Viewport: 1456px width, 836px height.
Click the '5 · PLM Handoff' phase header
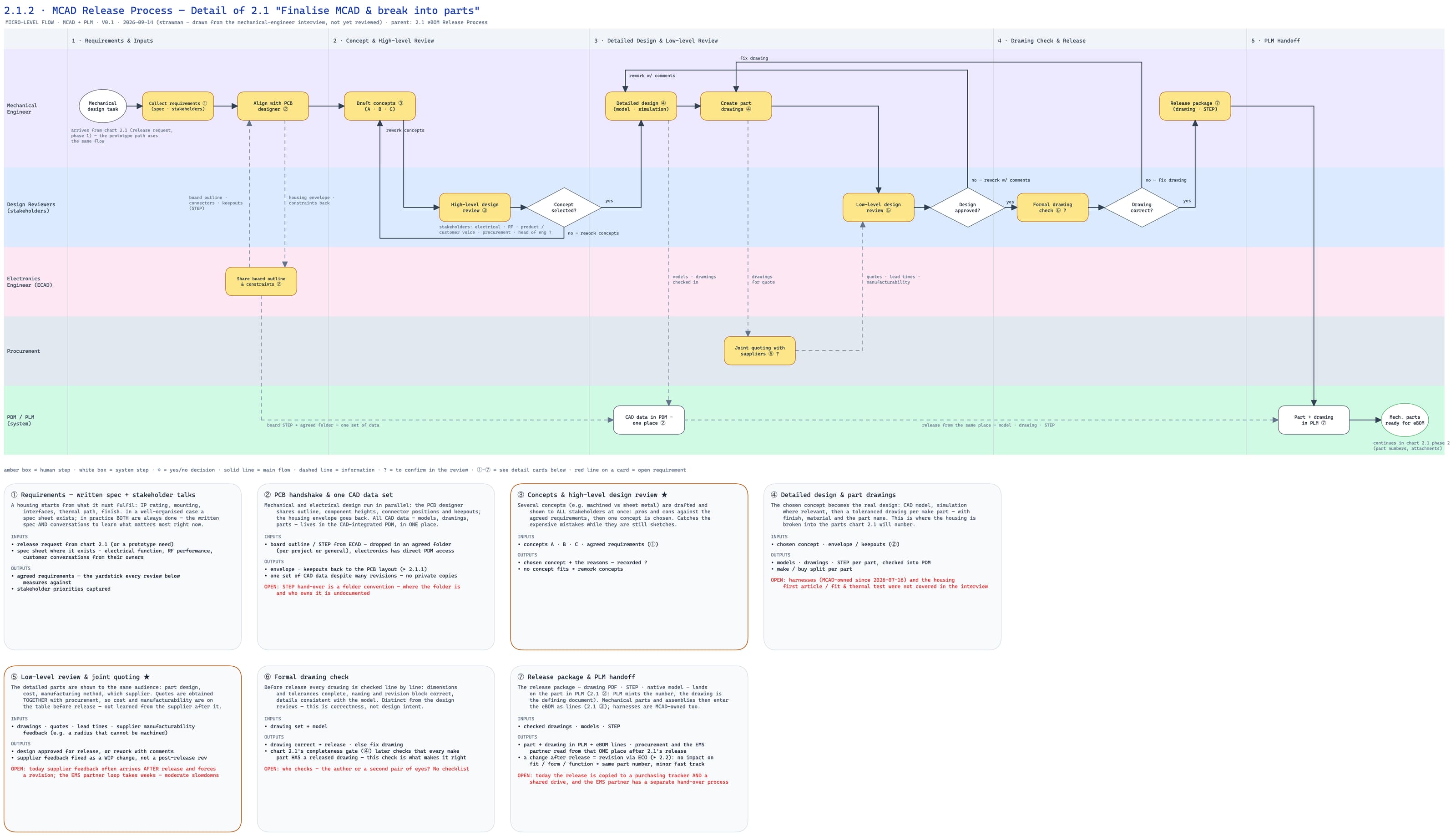[1276, 41]
